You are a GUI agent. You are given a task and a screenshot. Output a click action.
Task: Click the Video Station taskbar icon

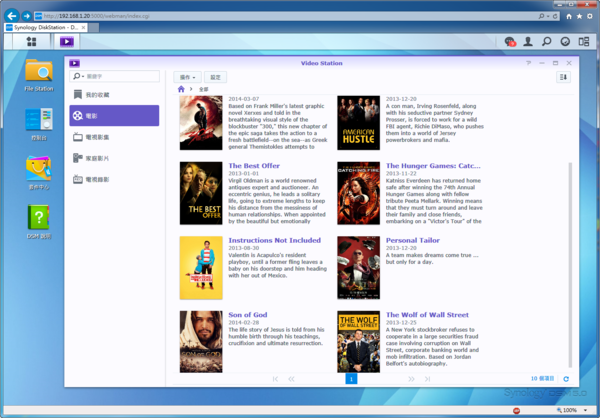tap(66, 41)
